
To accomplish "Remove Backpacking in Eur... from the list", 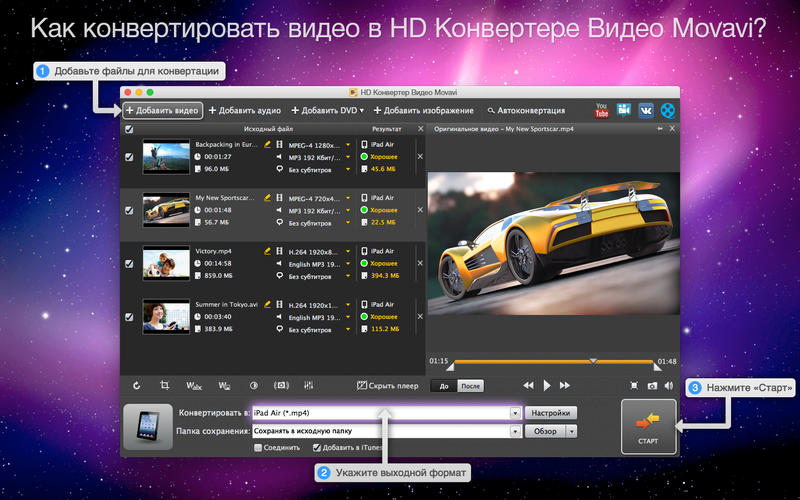I will click(x=420, y=157).
